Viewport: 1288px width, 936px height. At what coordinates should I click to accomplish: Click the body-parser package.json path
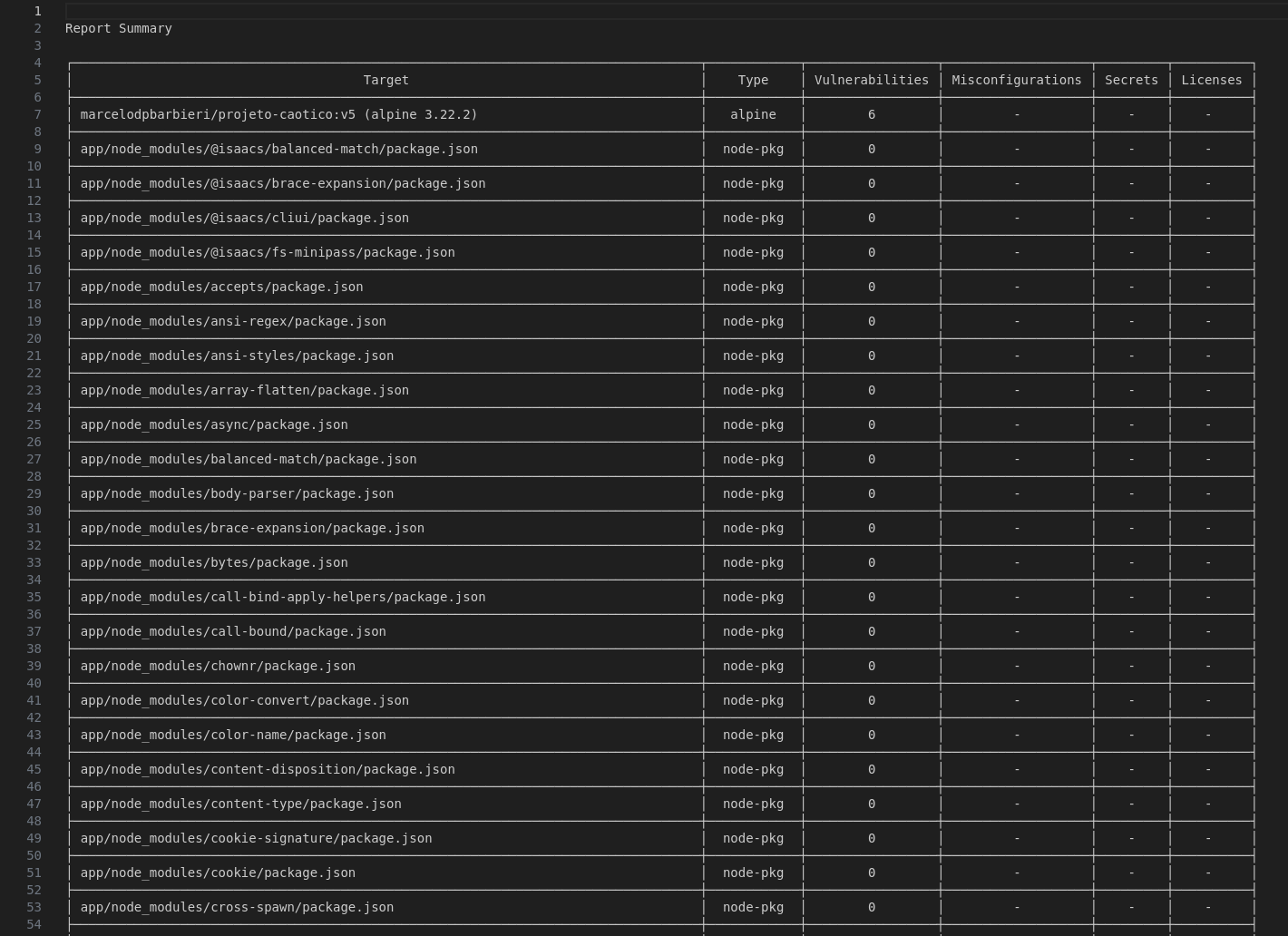click(237, 493)
